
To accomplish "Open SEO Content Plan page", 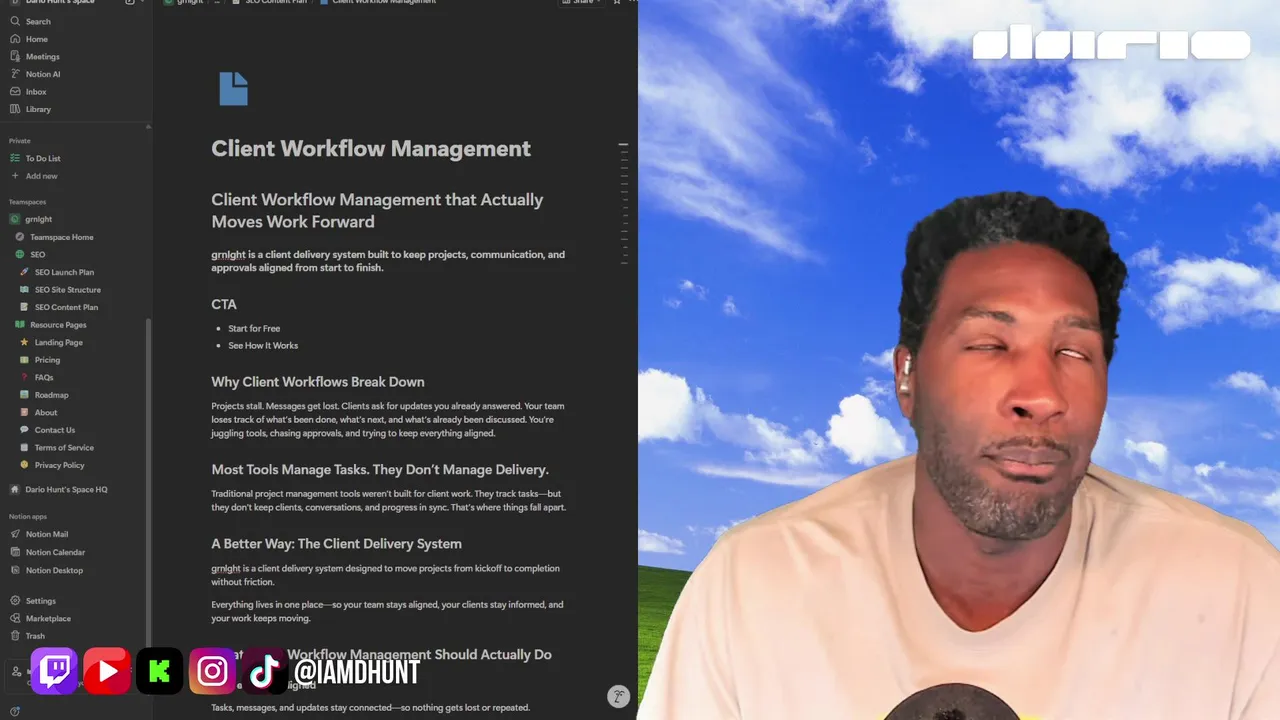I will (x=66, y=307).
